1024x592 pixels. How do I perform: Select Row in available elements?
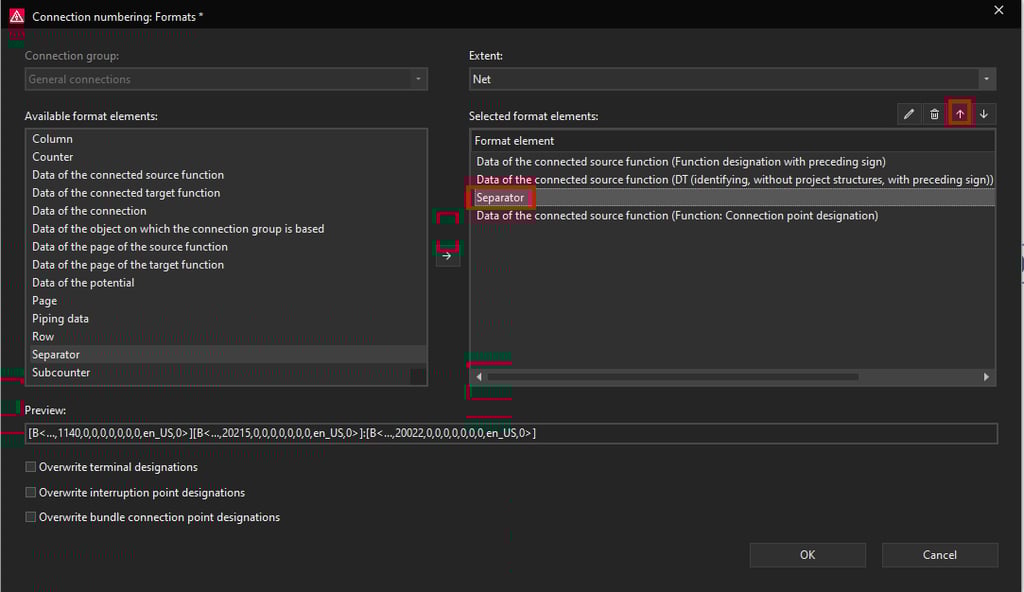(x=226, y=337)
